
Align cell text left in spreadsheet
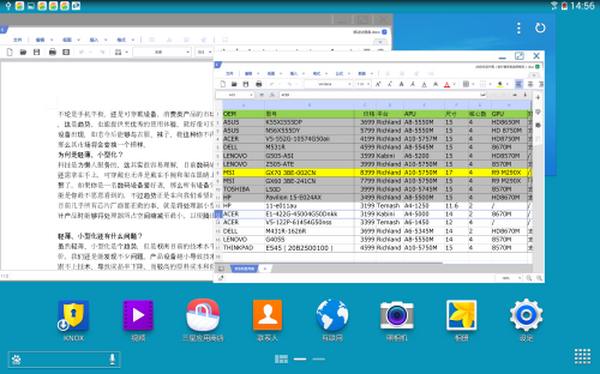tap(518, 84)
